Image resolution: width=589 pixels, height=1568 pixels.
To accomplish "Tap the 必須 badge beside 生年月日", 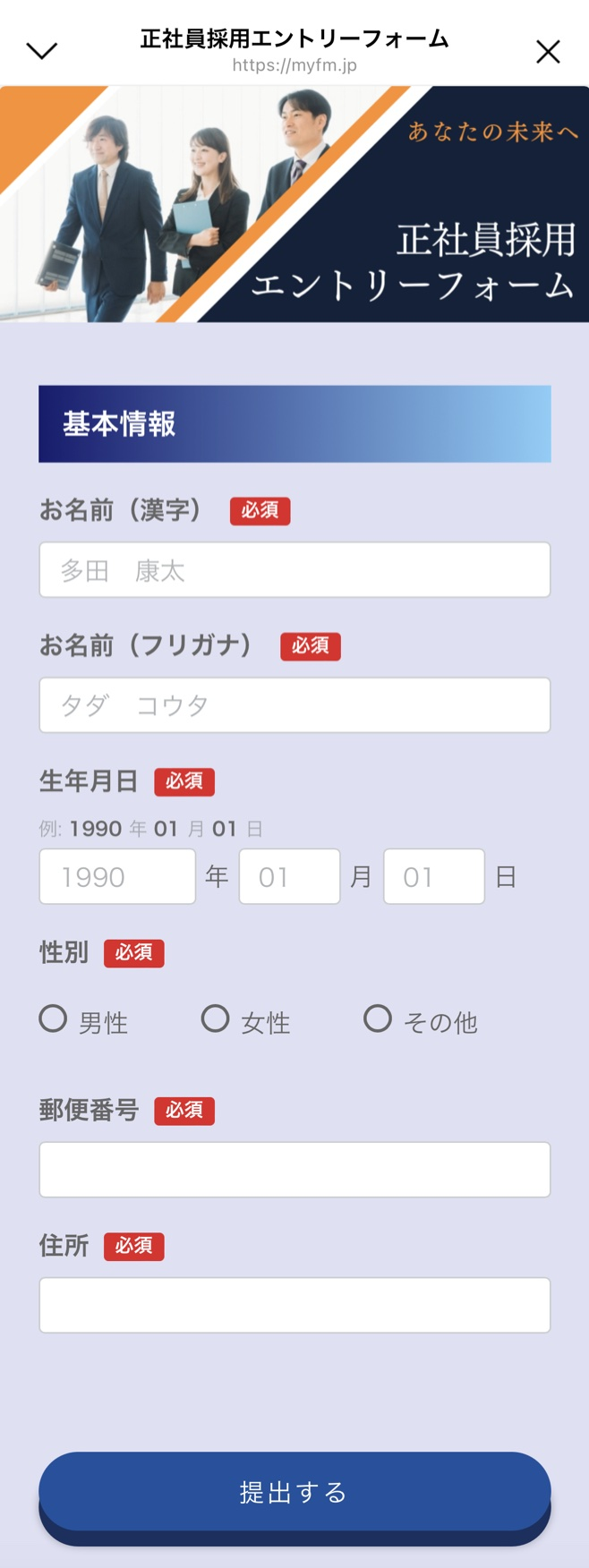I will [x=184, y=781].
